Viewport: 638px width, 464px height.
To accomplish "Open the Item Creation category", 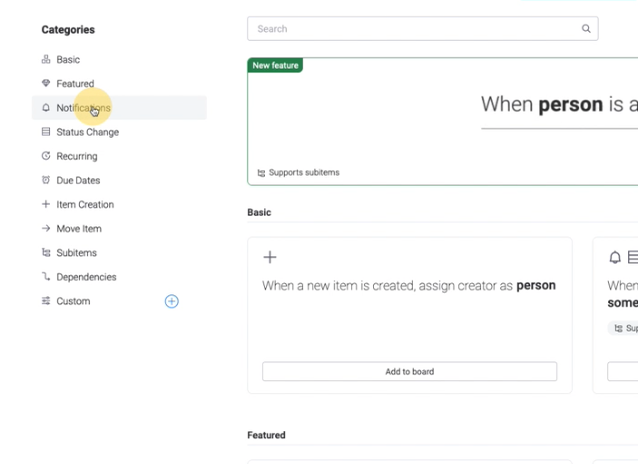I will (85, 204).
